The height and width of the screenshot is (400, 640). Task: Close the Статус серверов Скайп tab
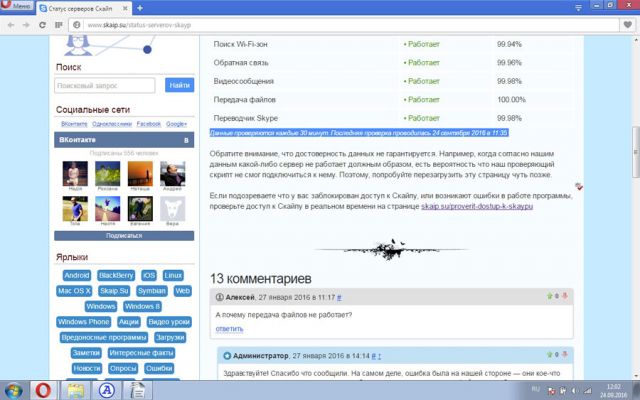click(125, 8)
